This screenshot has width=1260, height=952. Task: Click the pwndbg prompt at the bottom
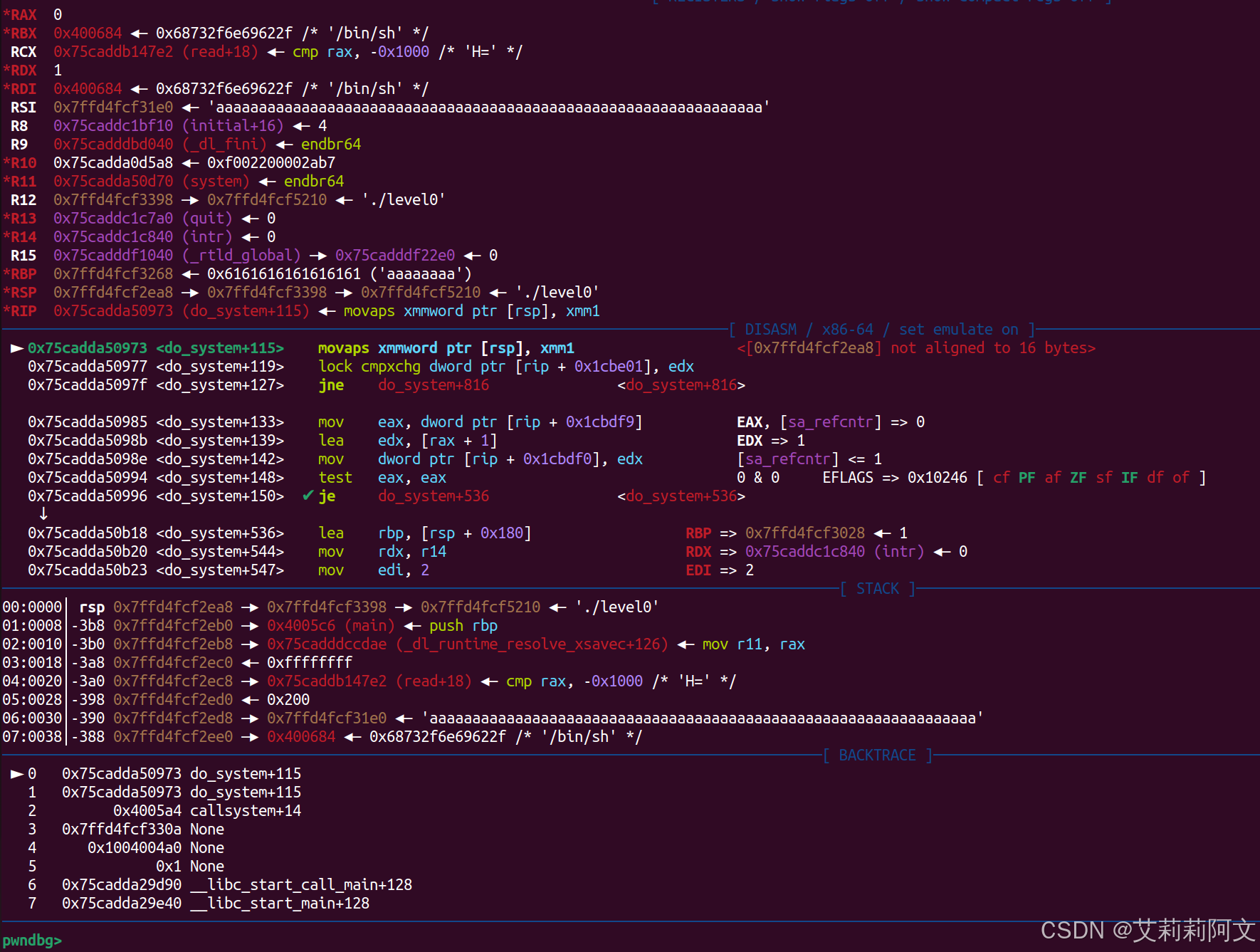tap(31, 940)
